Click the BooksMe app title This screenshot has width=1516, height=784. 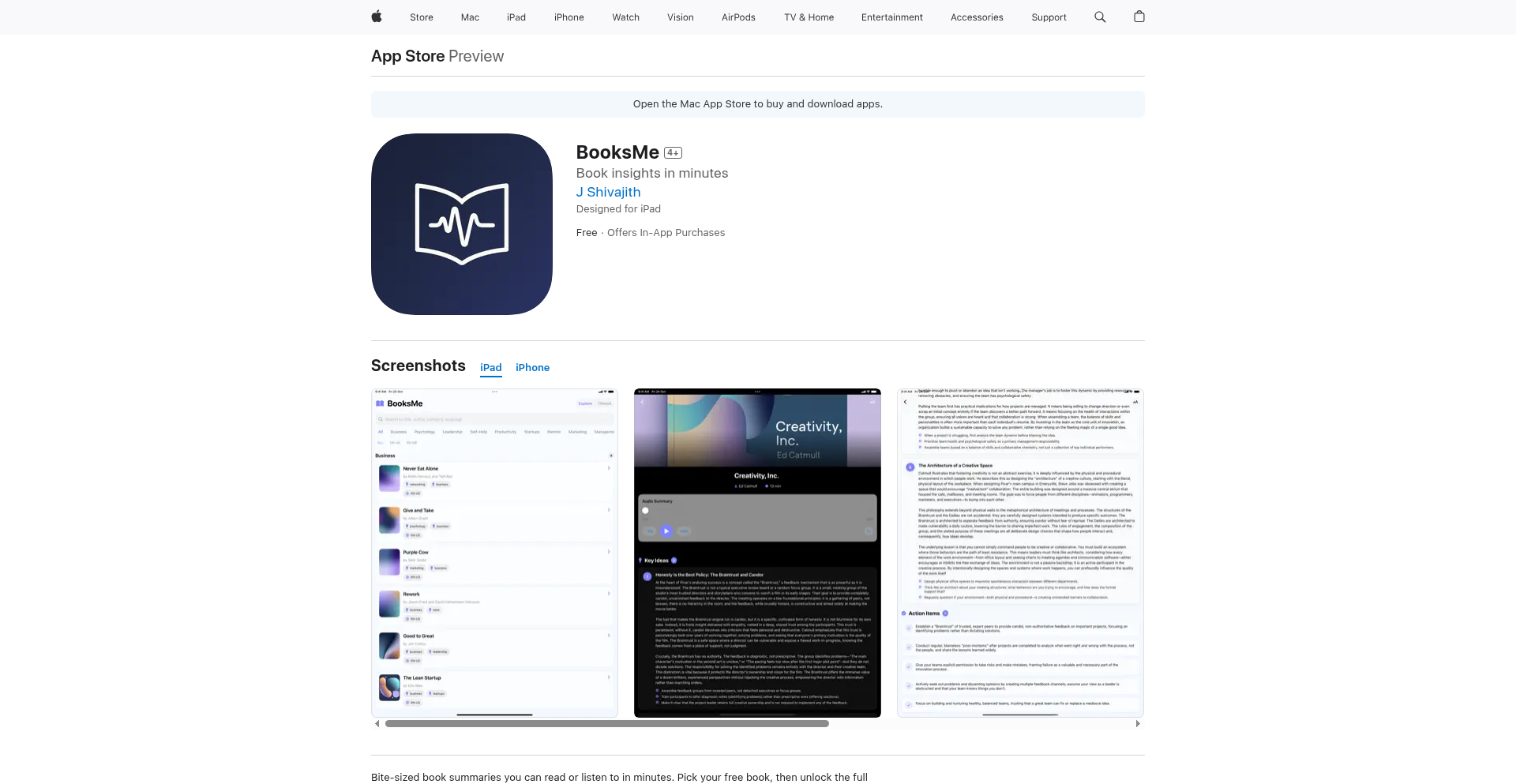(617, 152)
